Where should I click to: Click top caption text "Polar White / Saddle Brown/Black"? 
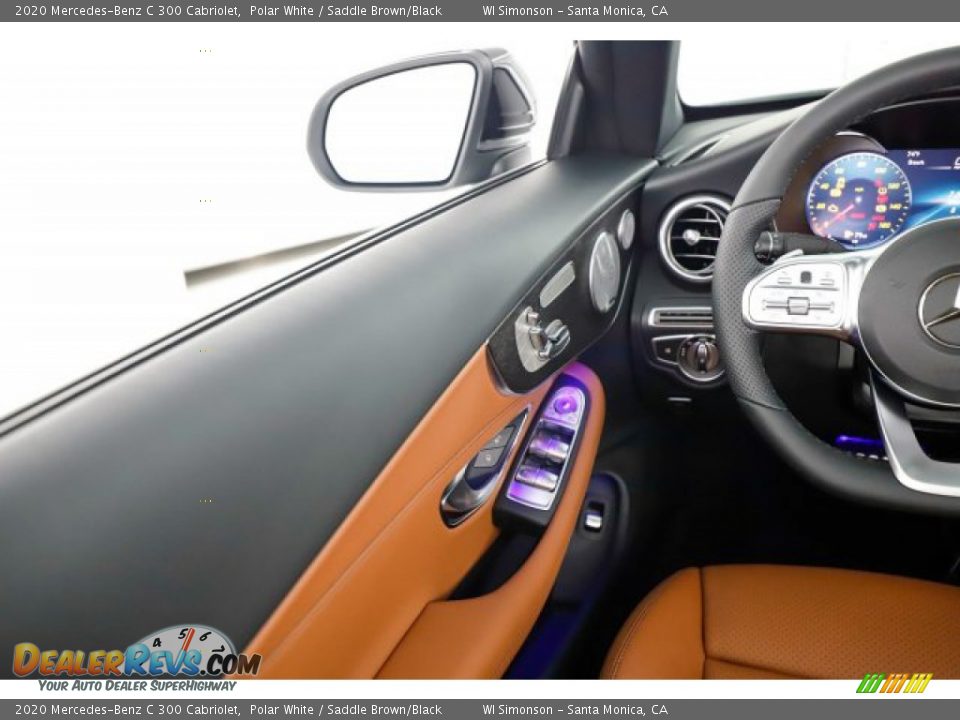pyautogui.click(x=345, y=10)
